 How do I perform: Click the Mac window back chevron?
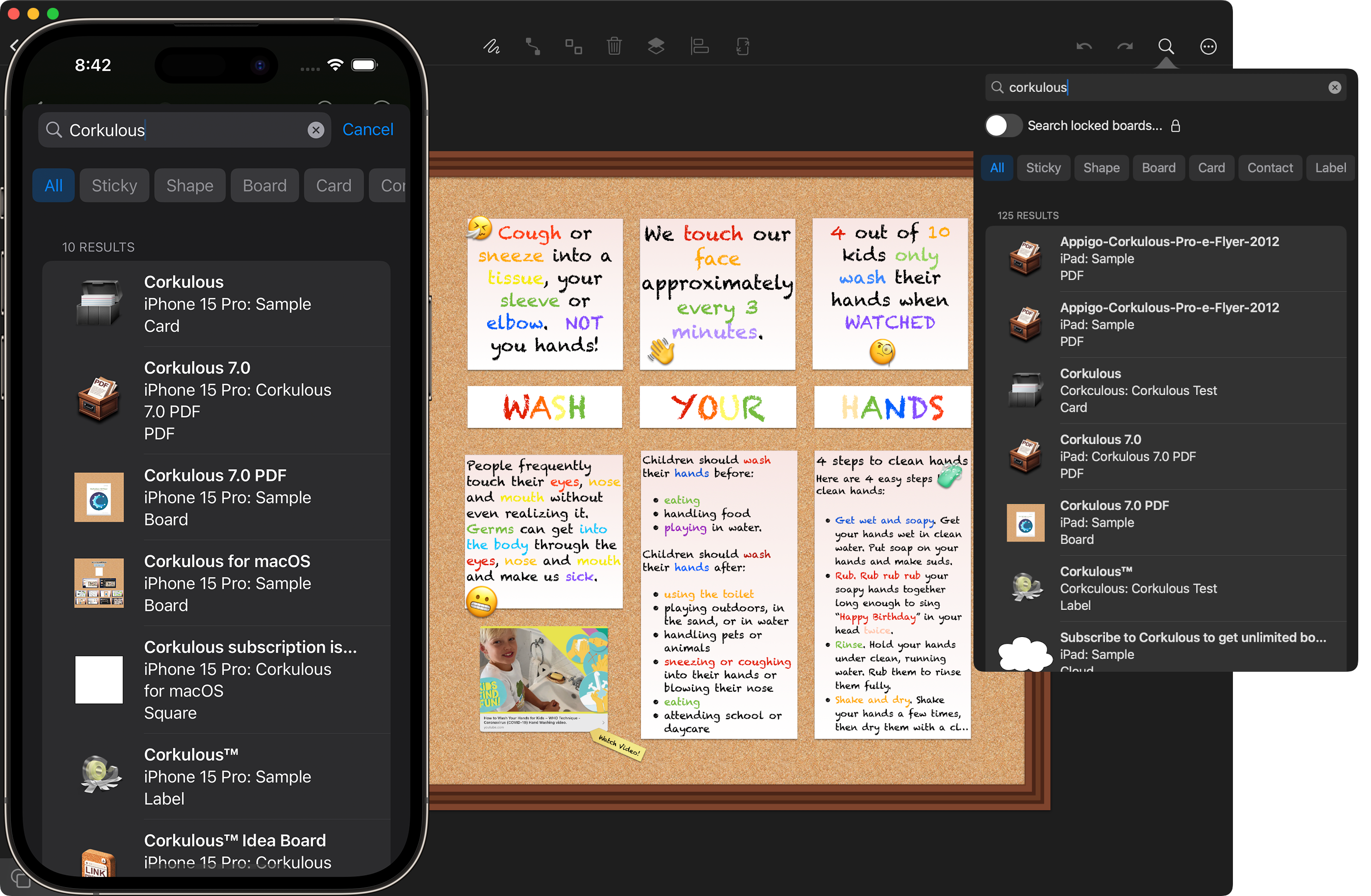pyautogui.click(x=14, y=46)
